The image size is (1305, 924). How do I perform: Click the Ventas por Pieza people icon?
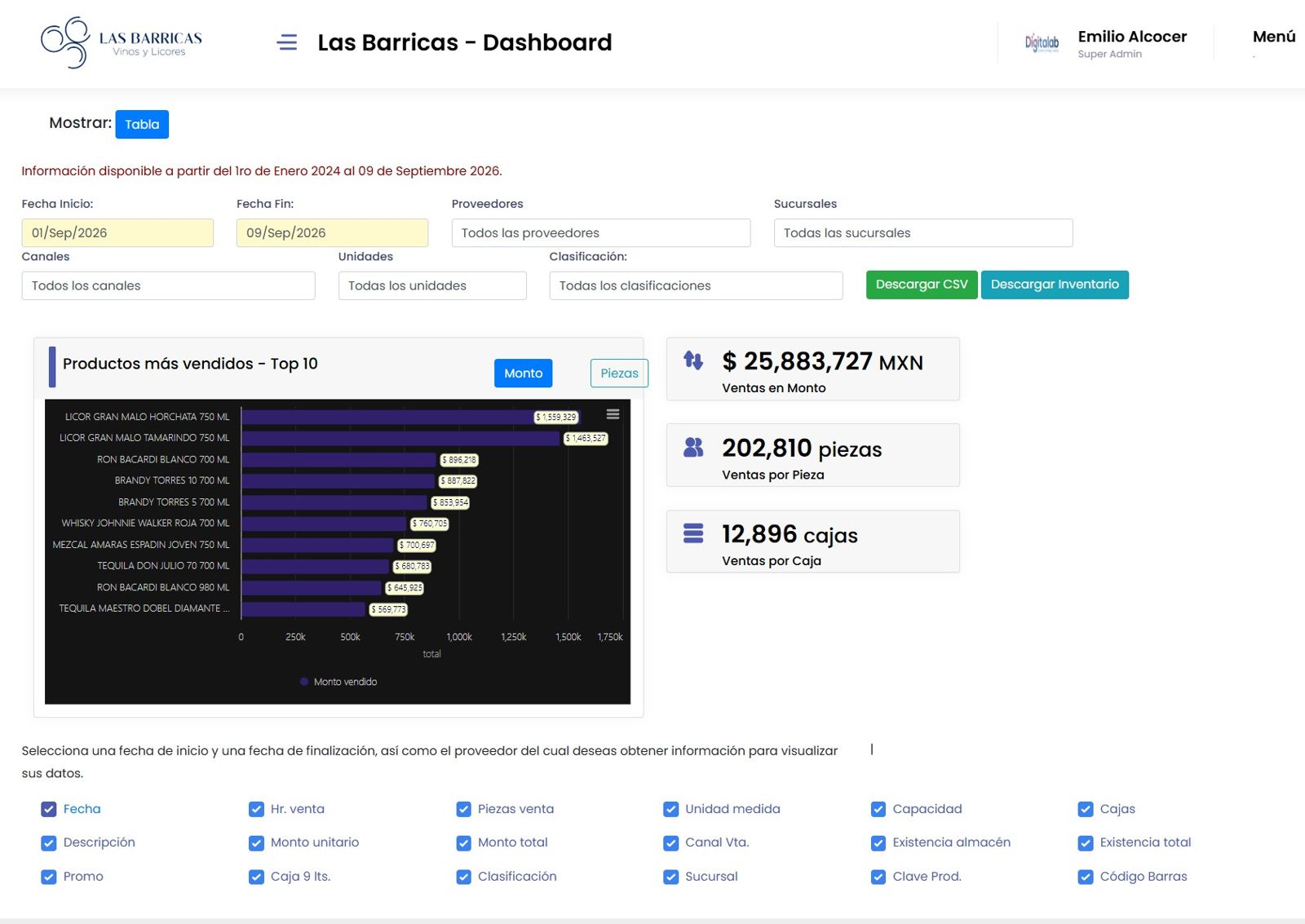pyautogui.click(x=693, y=447)
